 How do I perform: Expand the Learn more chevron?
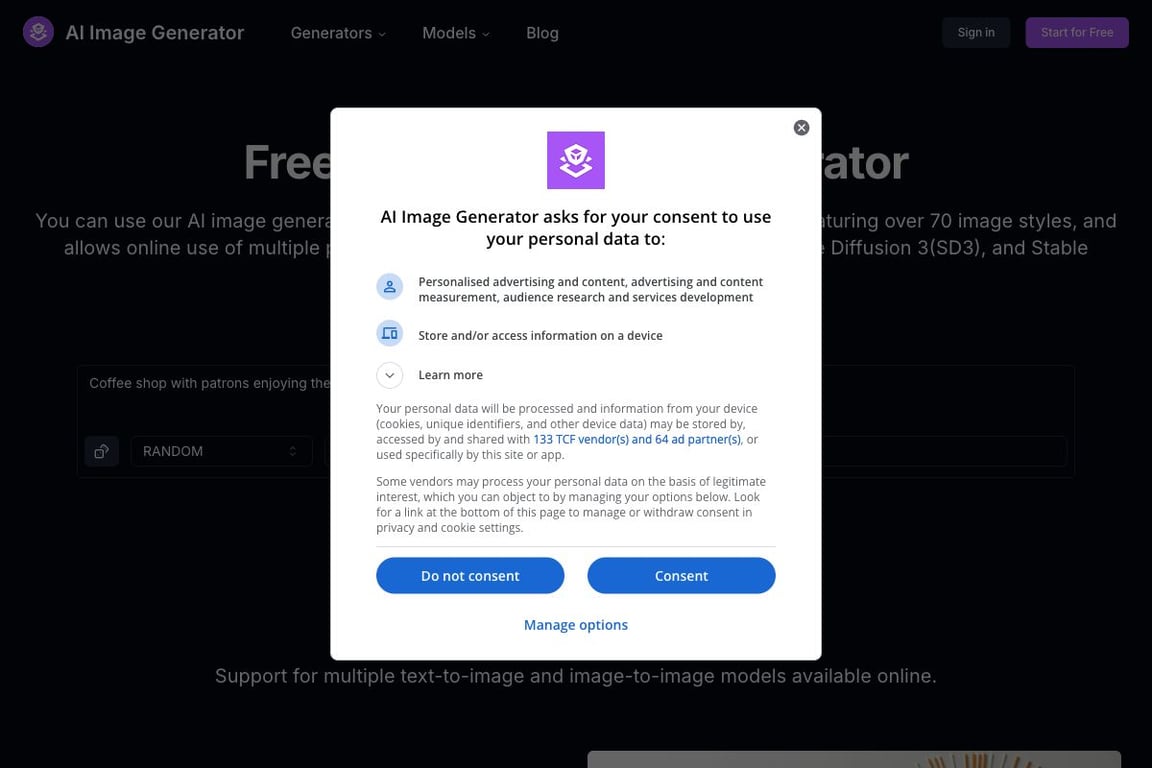pyautogui.click(x=389, y=376)
